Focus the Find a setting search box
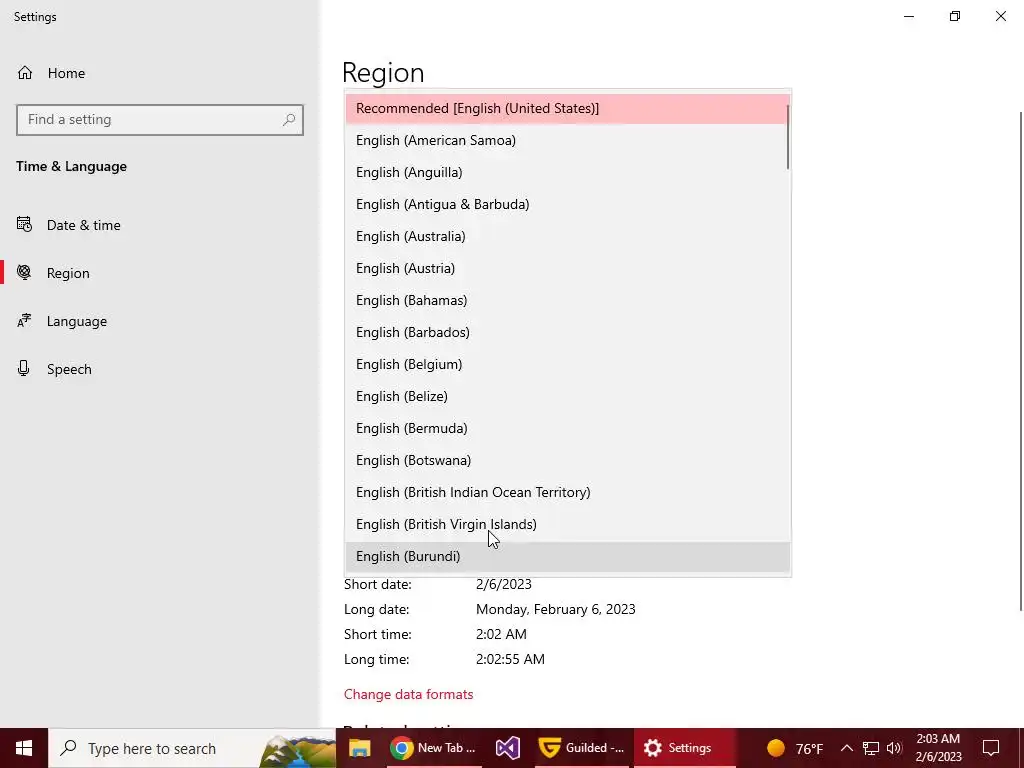This screenshot has height=768, width=1024. (x=160, y=120)
